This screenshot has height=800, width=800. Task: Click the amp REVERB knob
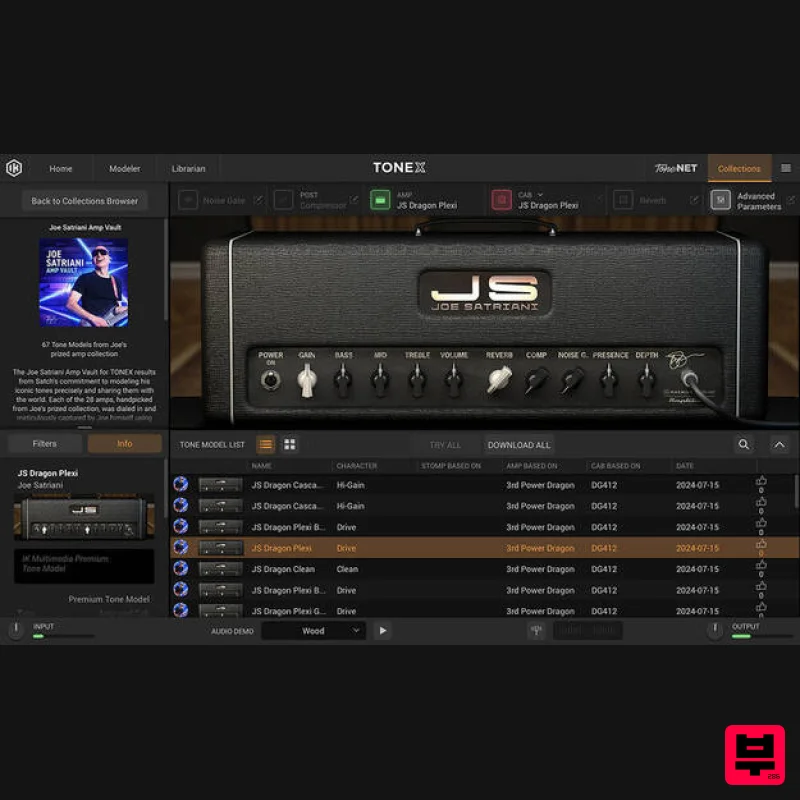(x=499, y=380)
